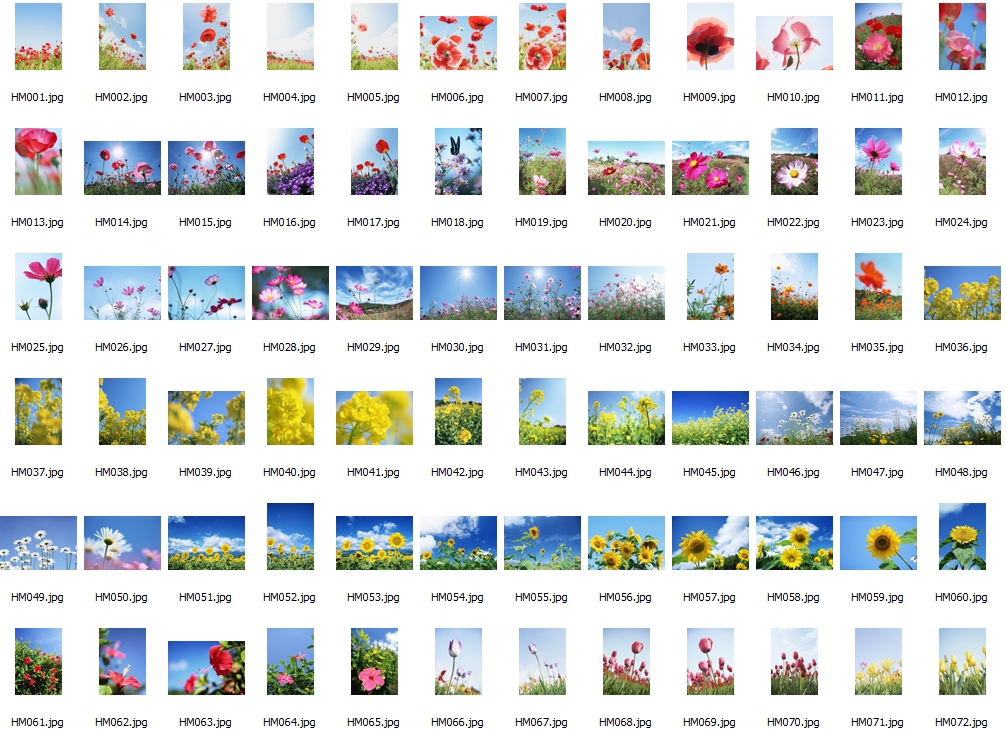Select the HM022.jpg white cosmos thumbnail
This screenshot has width=1006, height=732.
coord(794,162)
